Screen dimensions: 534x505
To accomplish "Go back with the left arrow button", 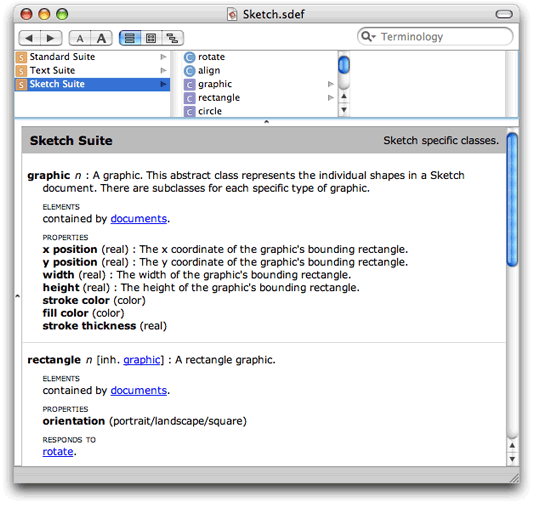I will point(29,38).
